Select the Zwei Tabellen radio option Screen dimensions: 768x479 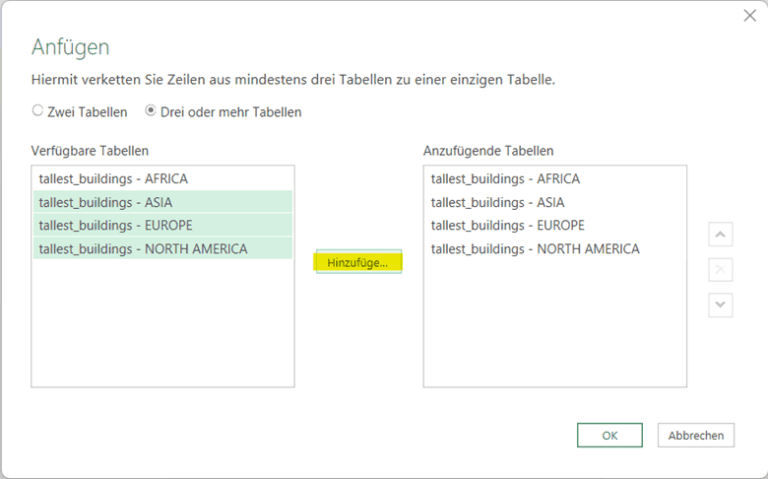click(x=38, y=112)
